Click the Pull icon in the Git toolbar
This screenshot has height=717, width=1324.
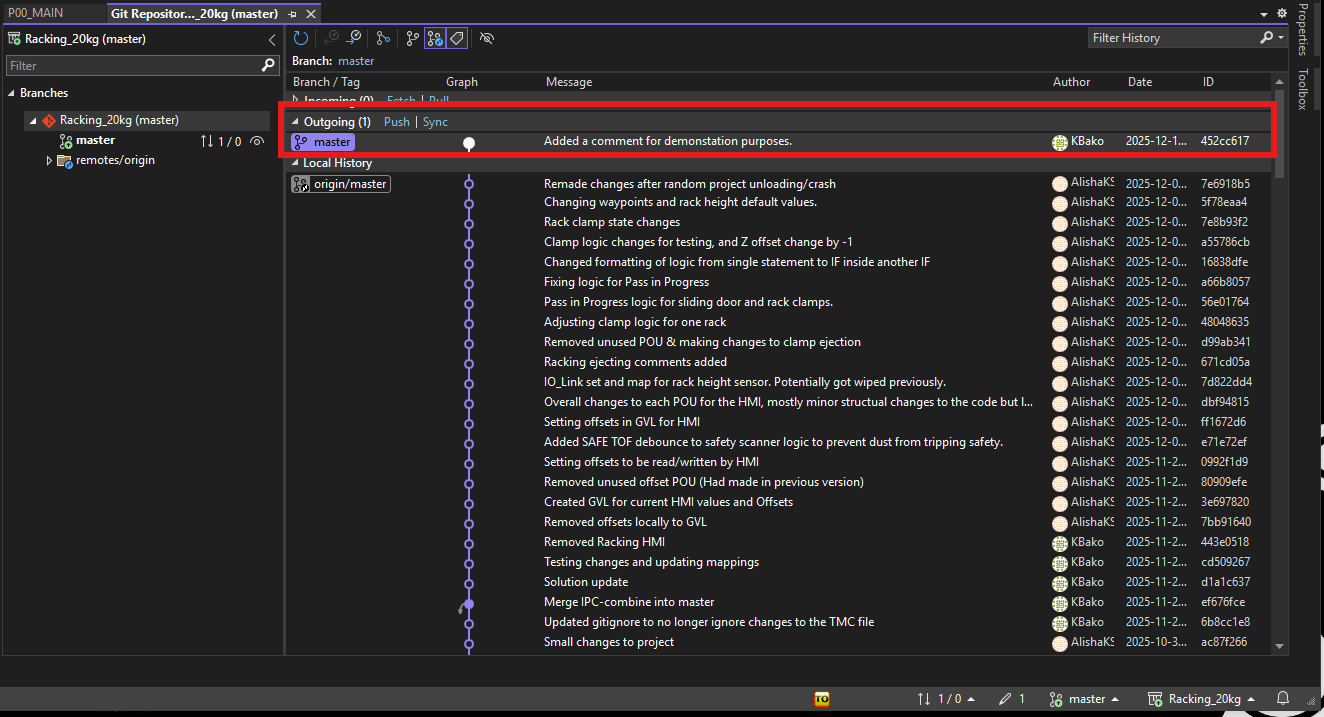[354, 38]
